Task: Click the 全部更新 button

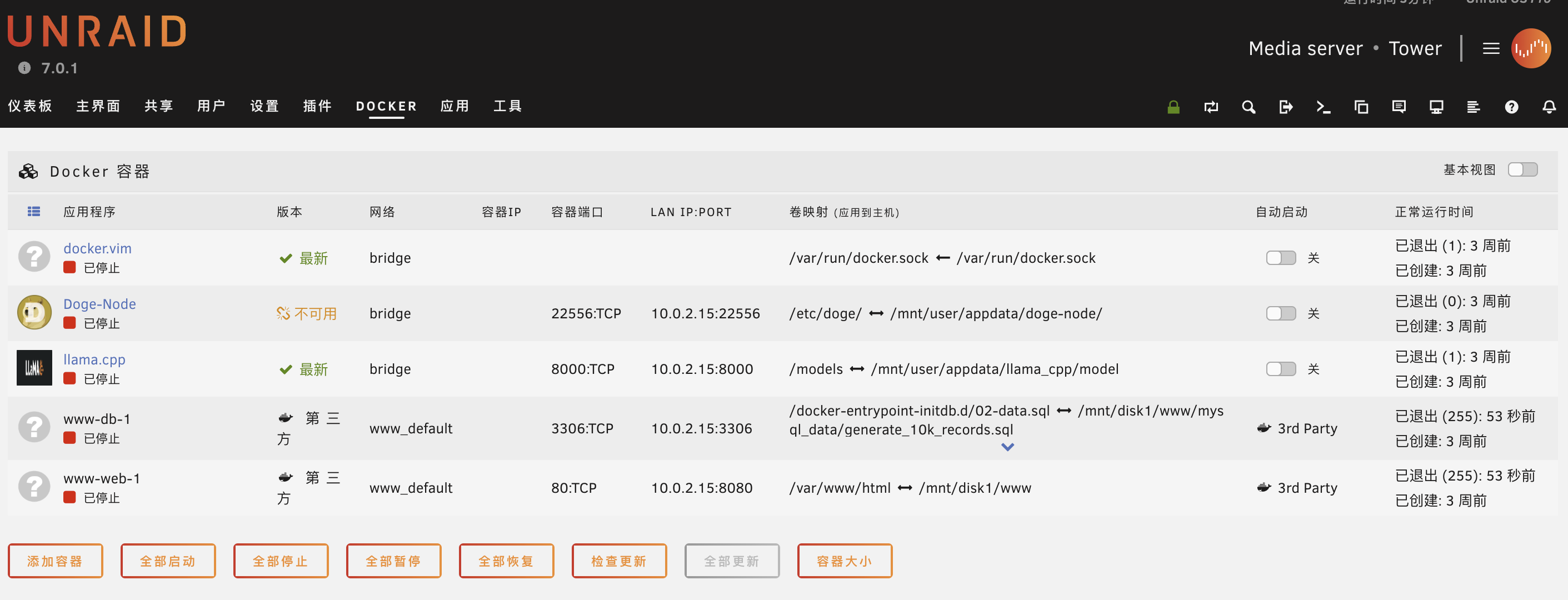Action: (x=732, y=561)
